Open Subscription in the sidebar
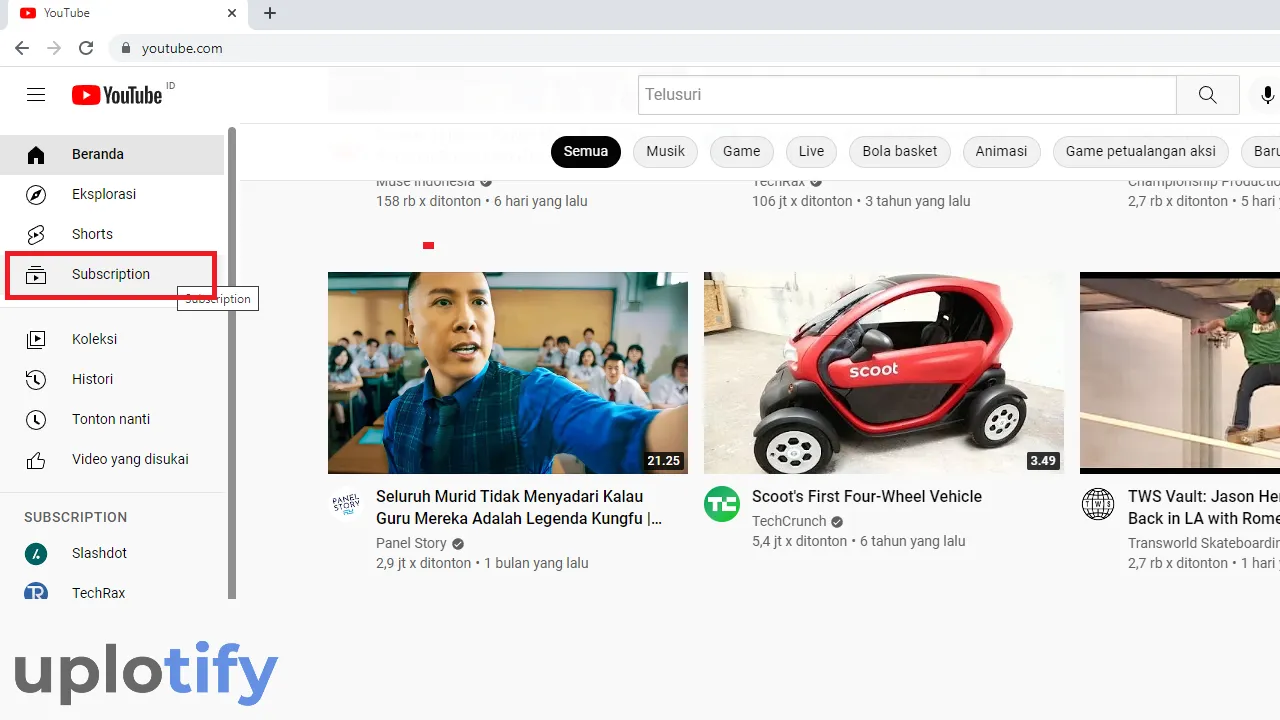Image resolution: width=1280 pixels, height=720 pixels. pos(111,275)
